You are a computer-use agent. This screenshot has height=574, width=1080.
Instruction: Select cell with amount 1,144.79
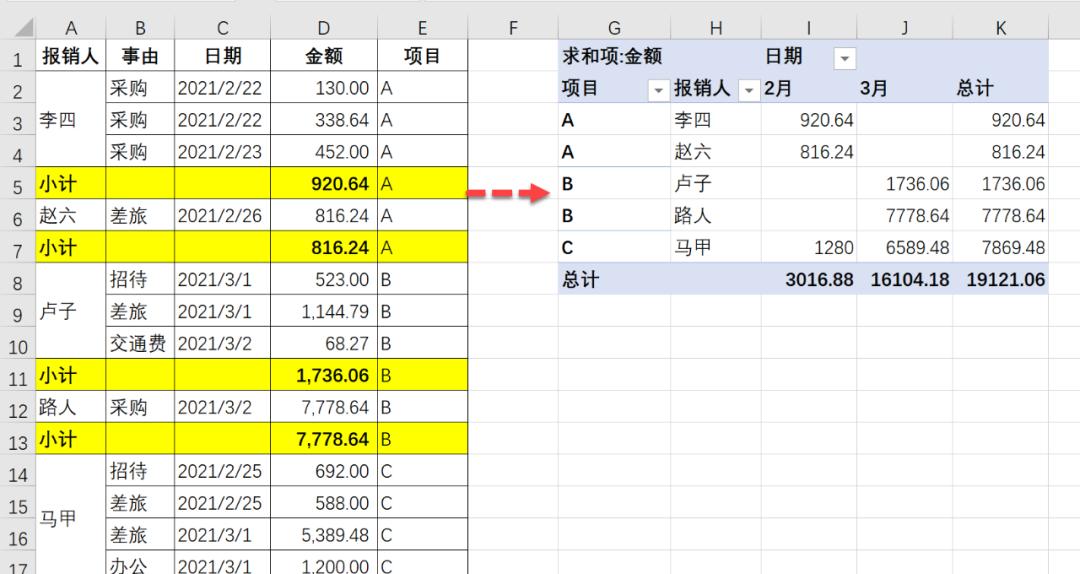[x=324, y=311]
